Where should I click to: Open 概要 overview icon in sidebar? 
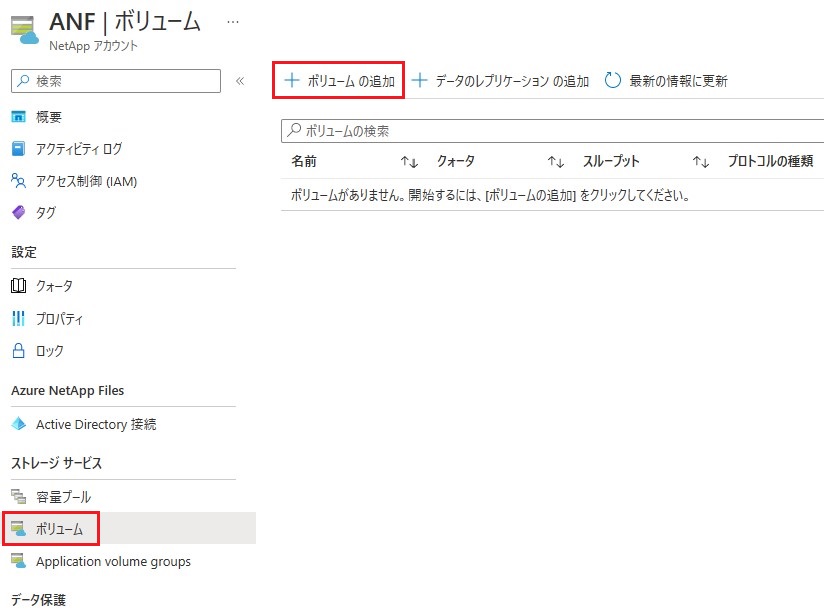click(x=18, y=117)
